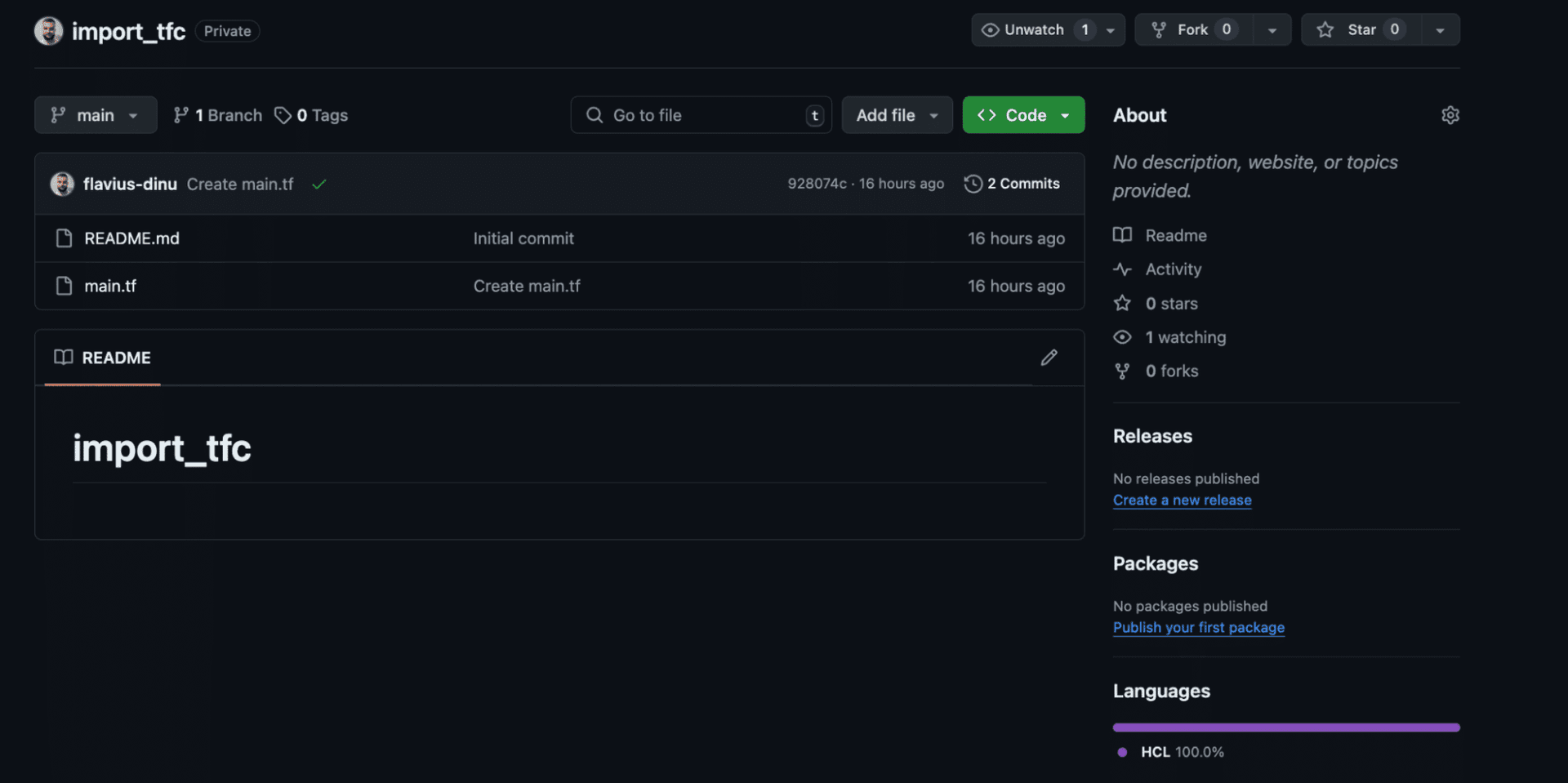Click the watching eye icon in sidebar
The height and width of the screenshot is (783, 1568).
(1122, 336)
